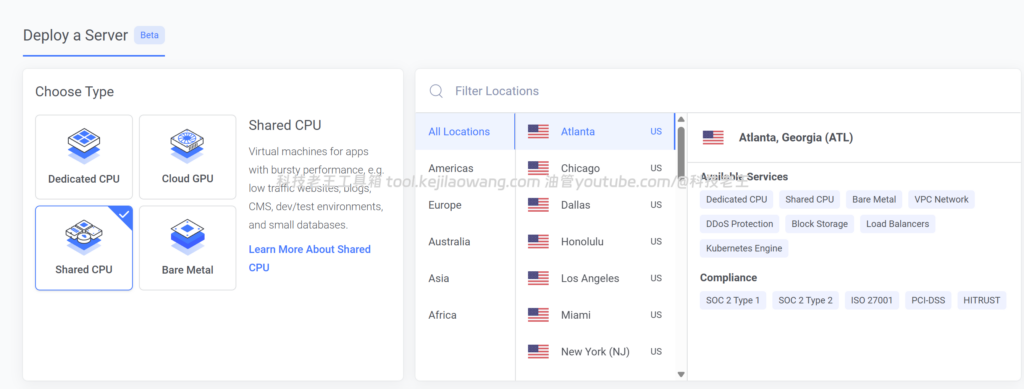Click the VPC Network service tag
1024x389 pixels.
point(942,200)
